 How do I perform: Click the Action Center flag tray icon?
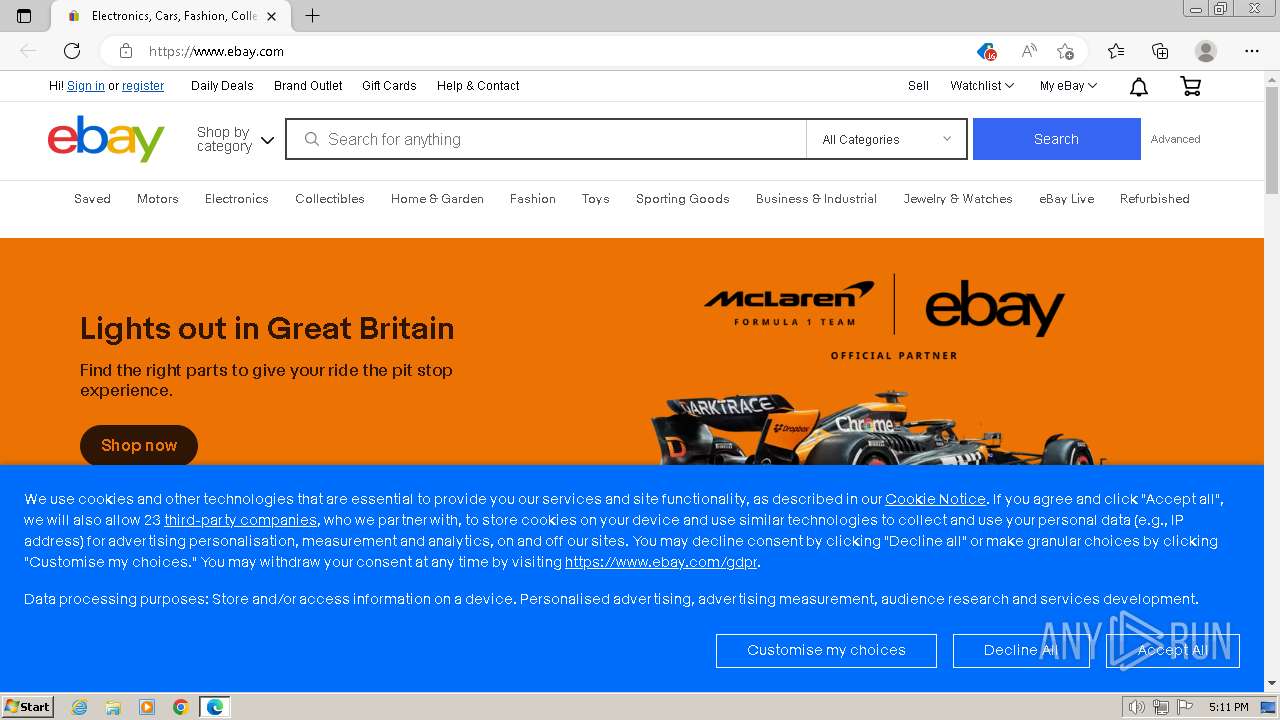(1185, 707)
